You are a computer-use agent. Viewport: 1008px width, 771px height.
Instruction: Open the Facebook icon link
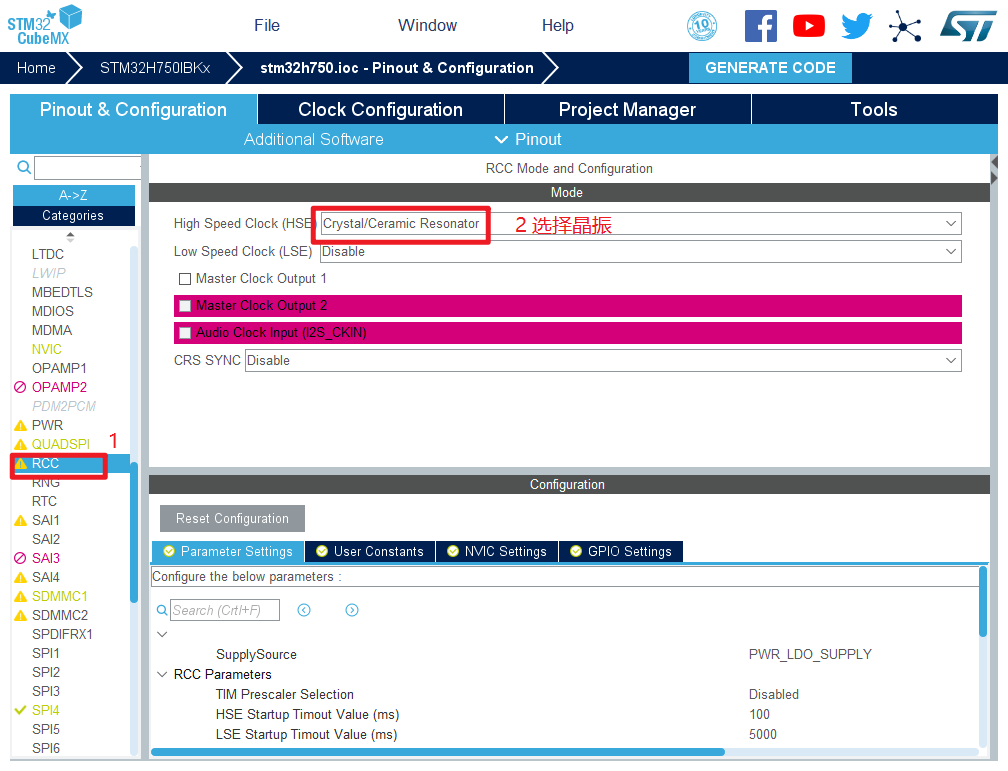(x=760, y=26)
